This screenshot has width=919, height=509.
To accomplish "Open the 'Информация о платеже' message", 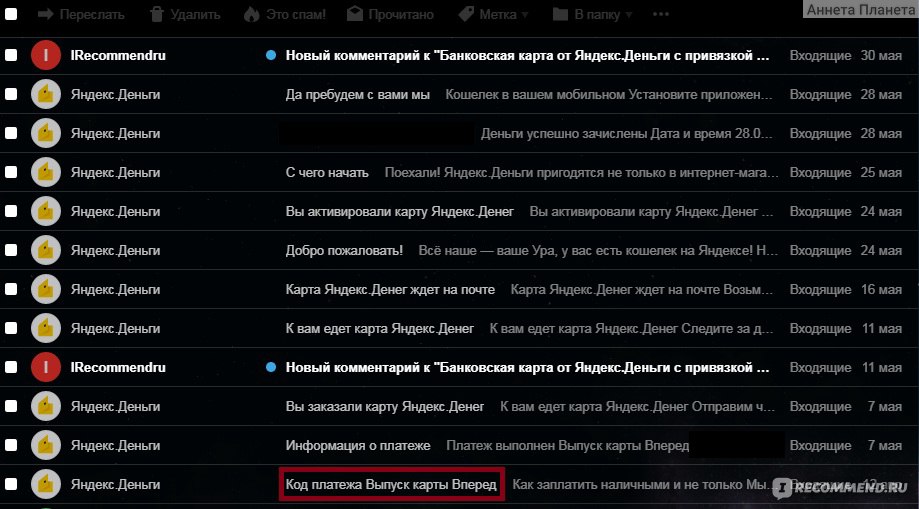I will pyautogui.click(x=358, y=446).
